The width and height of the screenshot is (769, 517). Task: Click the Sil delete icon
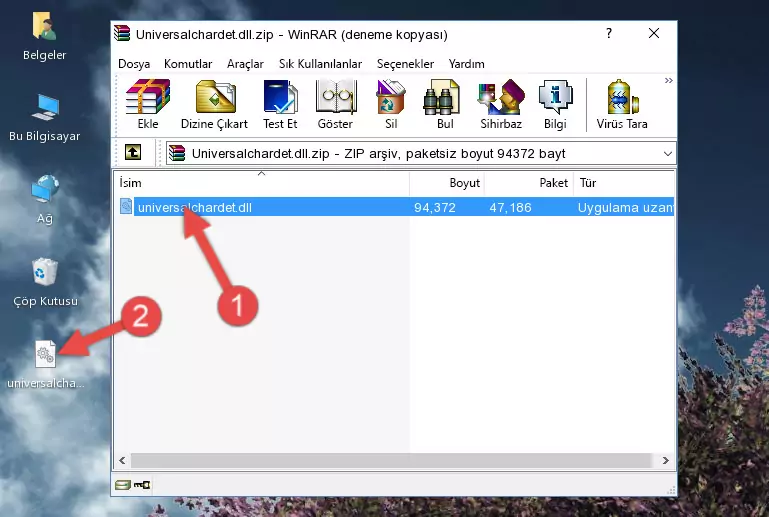tap(391, 104)
